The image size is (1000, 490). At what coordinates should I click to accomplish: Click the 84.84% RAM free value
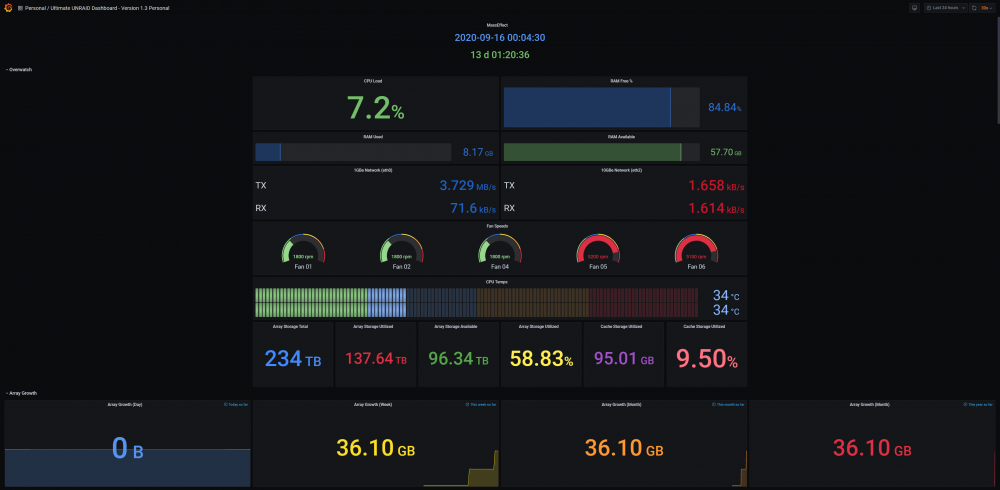click(724, 107)
